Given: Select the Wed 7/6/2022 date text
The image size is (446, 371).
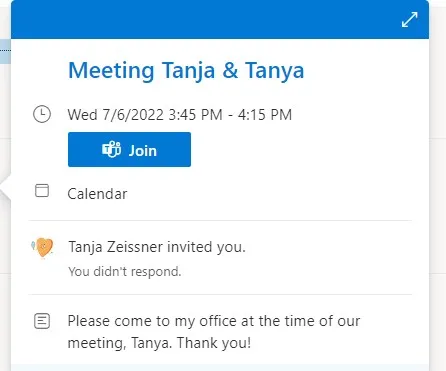Looking at the screenshot, I should point(116,115).
